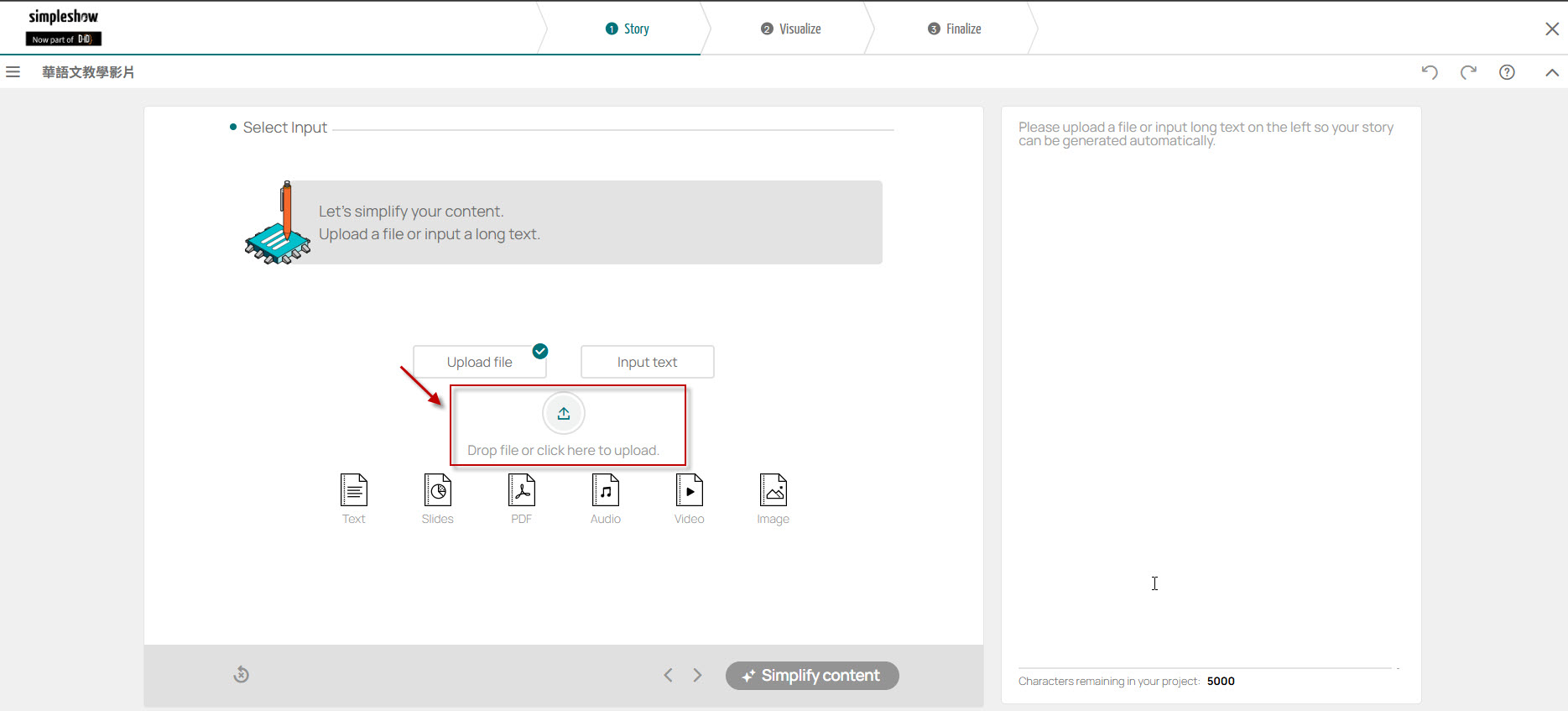Open the hamburger menu
The width and height of the screenshot is (1568, 711).
(13, 72)
